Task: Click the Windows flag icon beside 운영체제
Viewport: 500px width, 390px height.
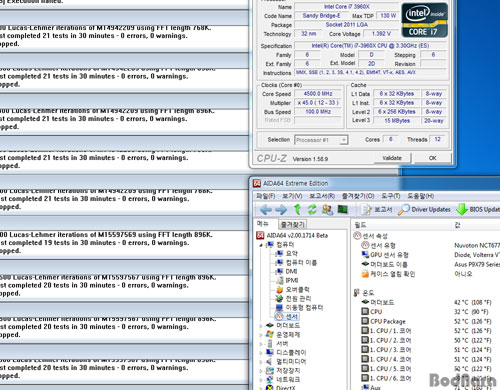Action: 270,334
